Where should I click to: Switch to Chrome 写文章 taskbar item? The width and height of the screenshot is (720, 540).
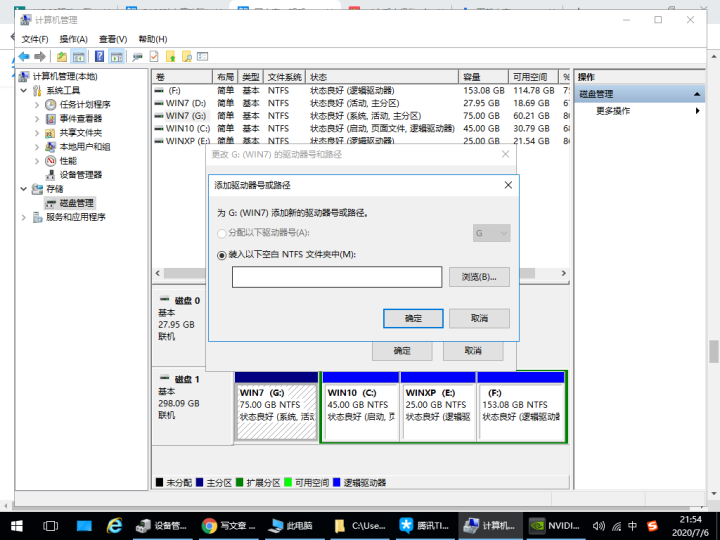click(x=229, y=526)
